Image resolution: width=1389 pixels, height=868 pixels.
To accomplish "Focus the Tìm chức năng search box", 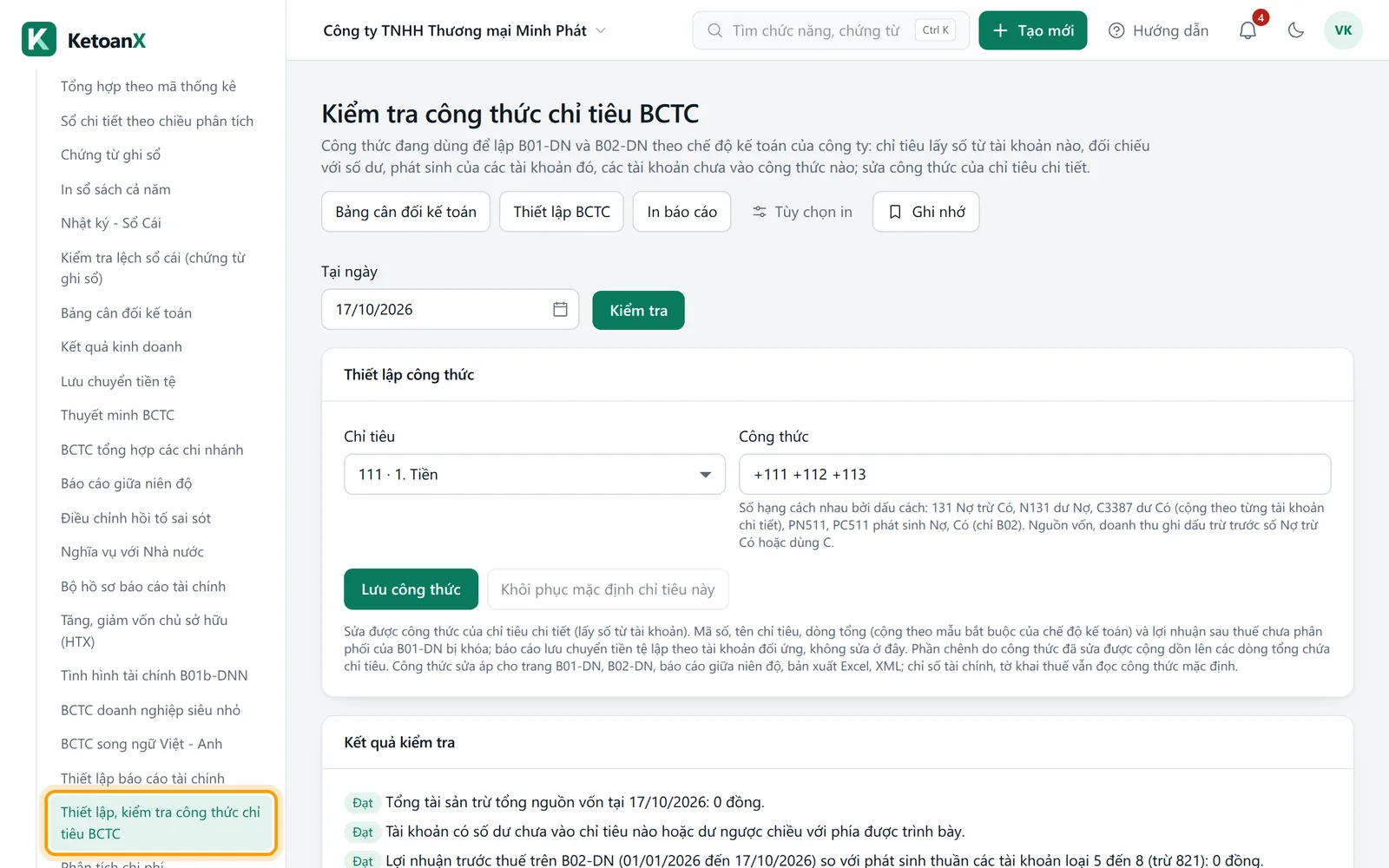I will [x=831, y=30].
